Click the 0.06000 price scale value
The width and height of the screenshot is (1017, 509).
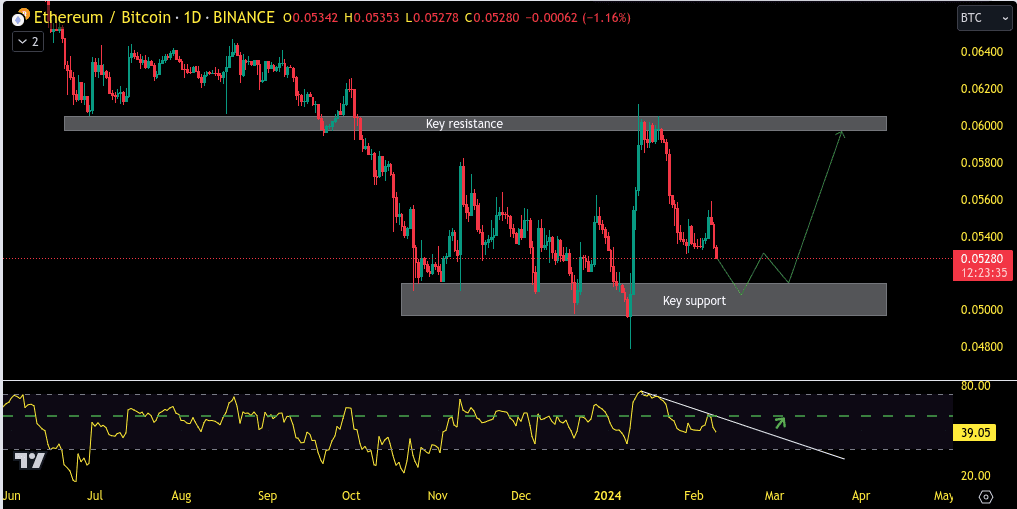point(981,125)
